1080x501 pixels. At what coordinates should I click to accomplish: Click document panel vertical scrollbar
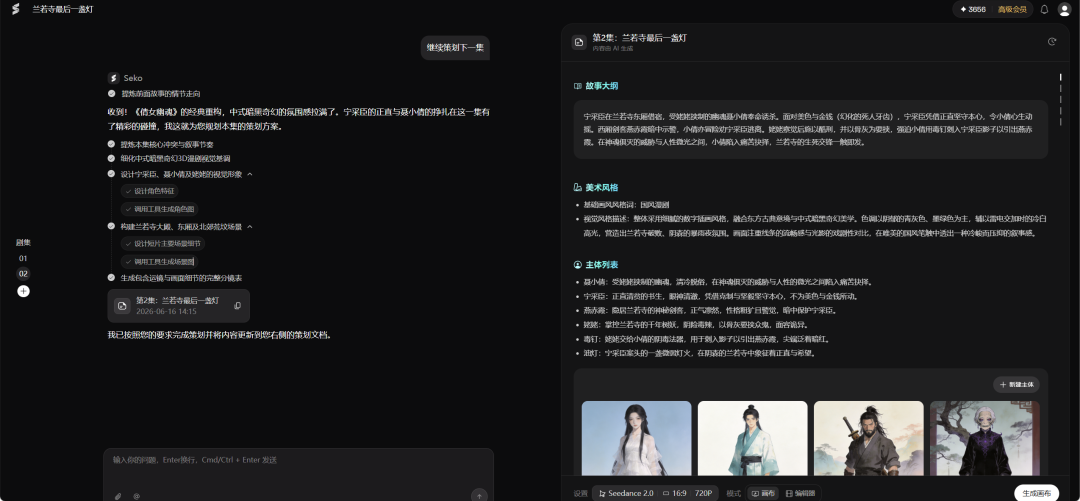(x=1061, y=99)
